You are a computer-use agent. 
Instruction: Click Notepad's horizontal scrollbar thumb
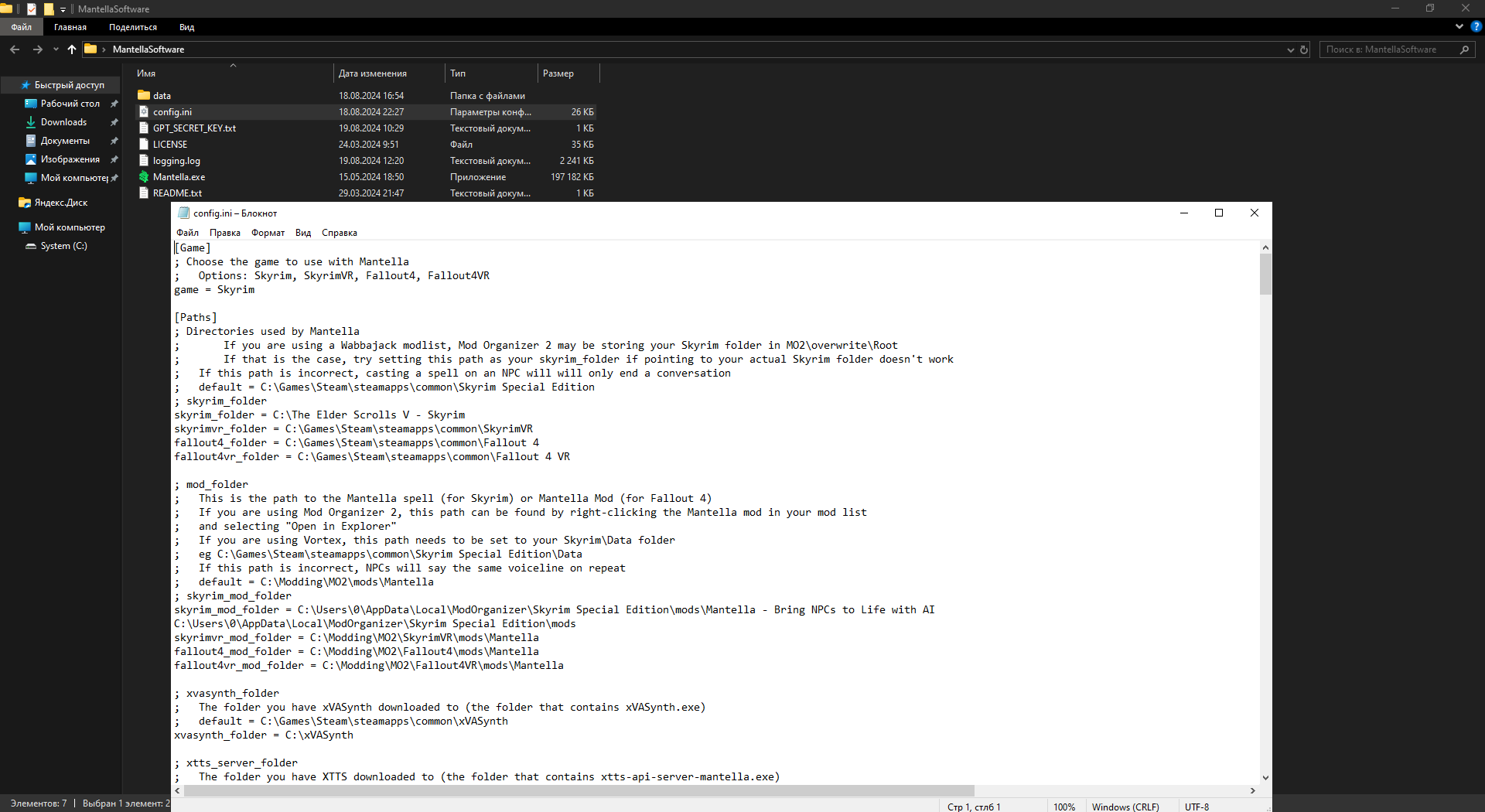(x=579, y=791)
